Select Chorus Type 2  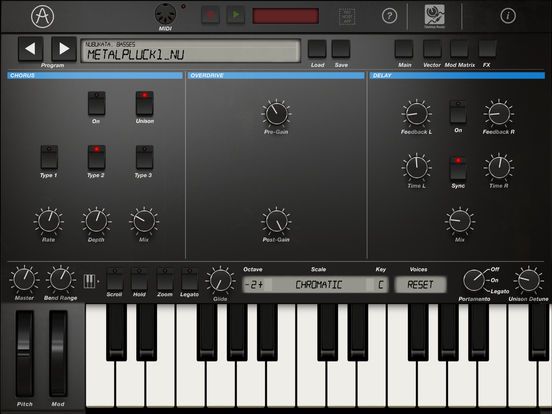(x=96, y=157)
